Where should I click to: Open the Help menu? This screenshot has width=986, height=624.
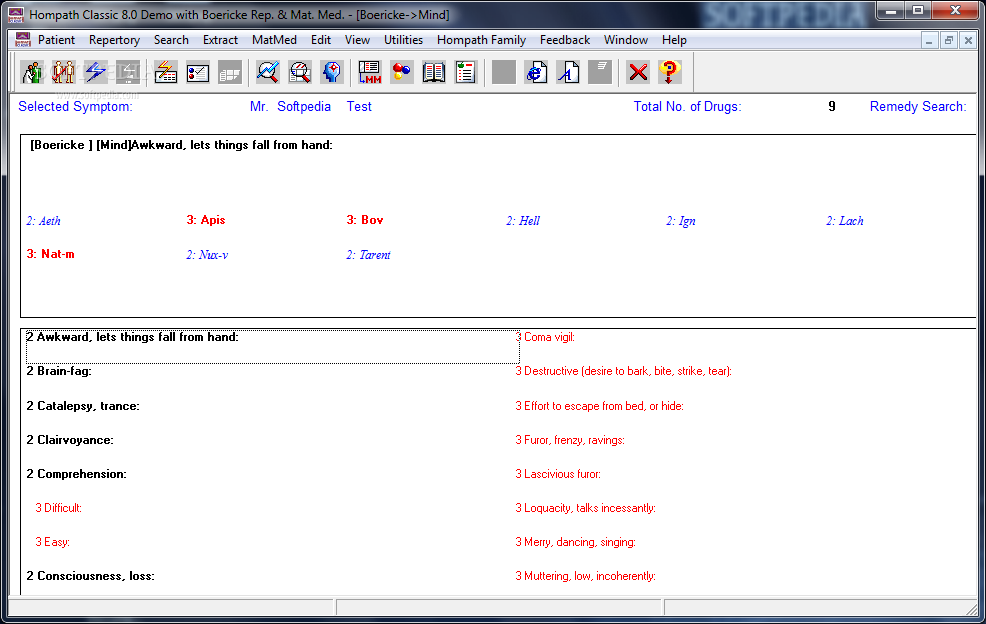click(x=674, y=40)
